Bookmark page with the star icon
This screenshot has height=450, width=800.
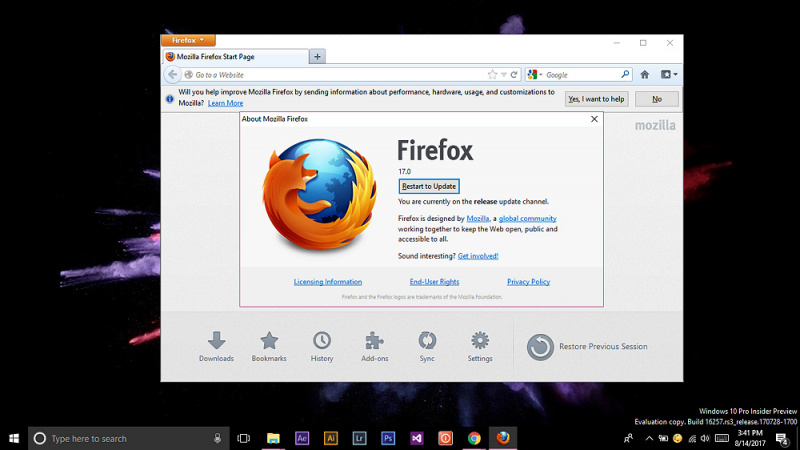click(x=492, y=75)
